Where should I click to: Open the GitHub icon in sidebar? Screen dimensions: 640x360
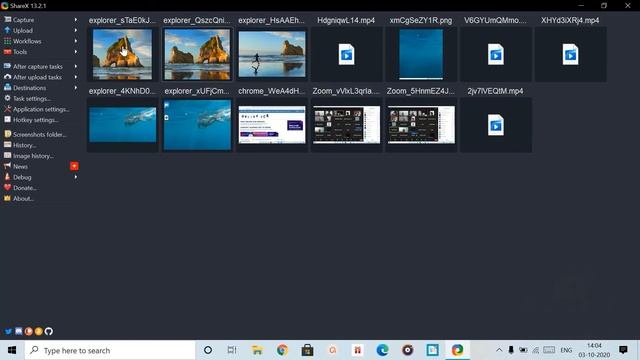(x=49, y=331)
